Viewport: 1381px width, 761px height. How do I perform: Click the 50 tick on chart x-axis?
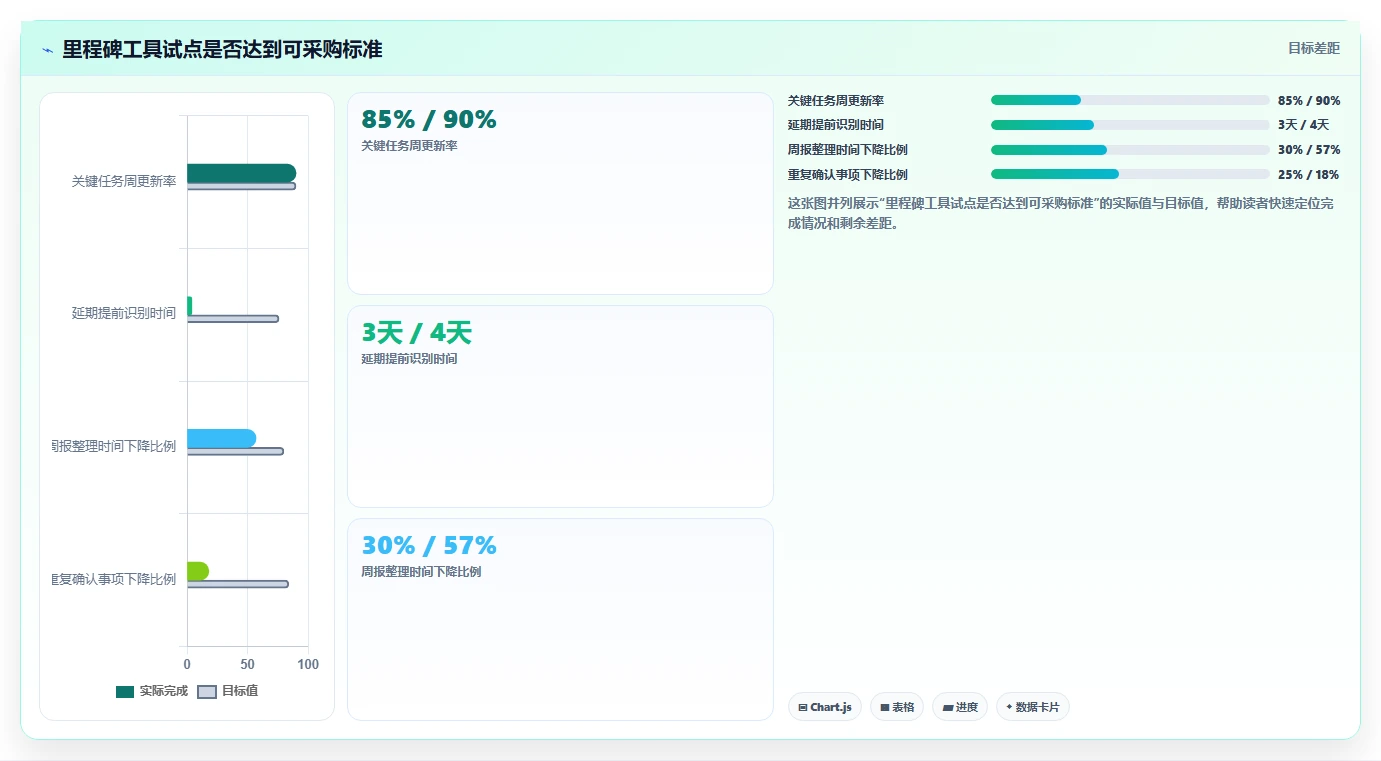(248, 665)
